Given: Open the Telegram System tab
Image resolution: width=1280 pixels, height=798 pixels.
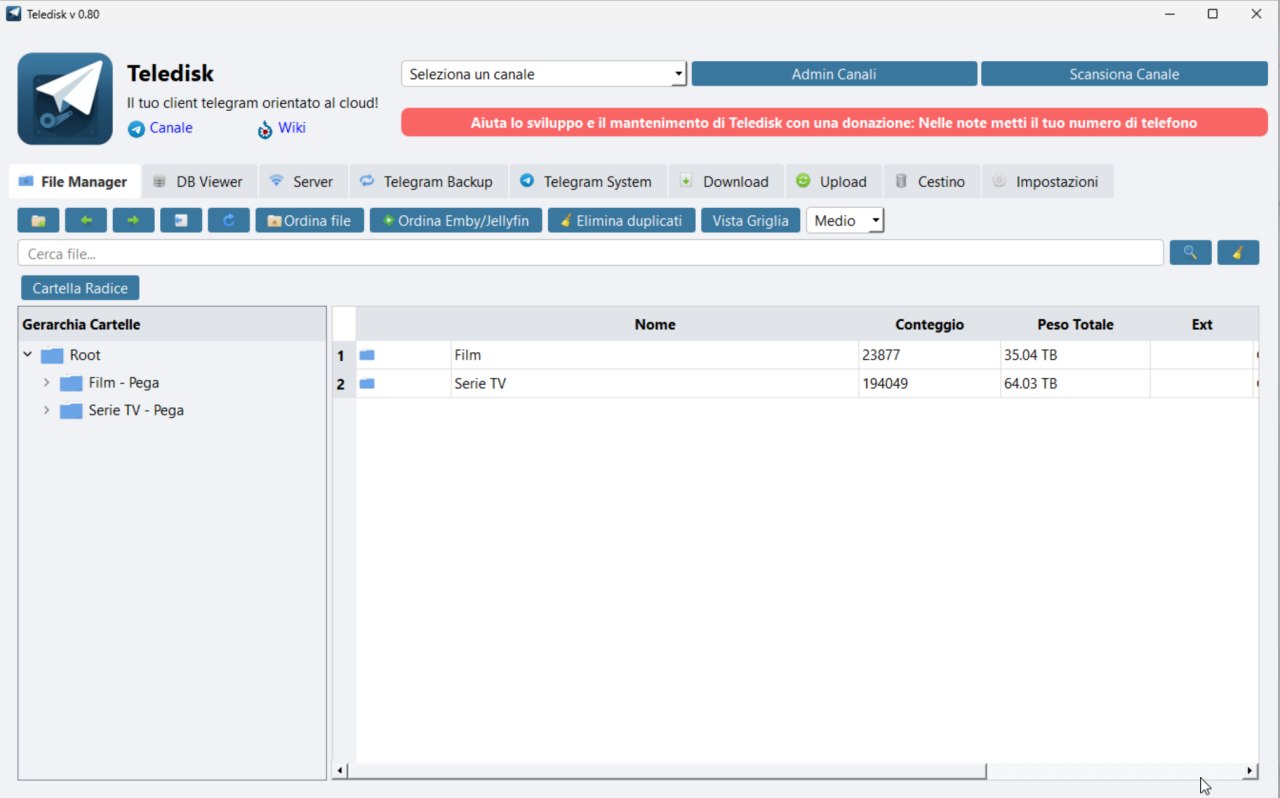Looking at the screenshot, I should coord(588,181).
